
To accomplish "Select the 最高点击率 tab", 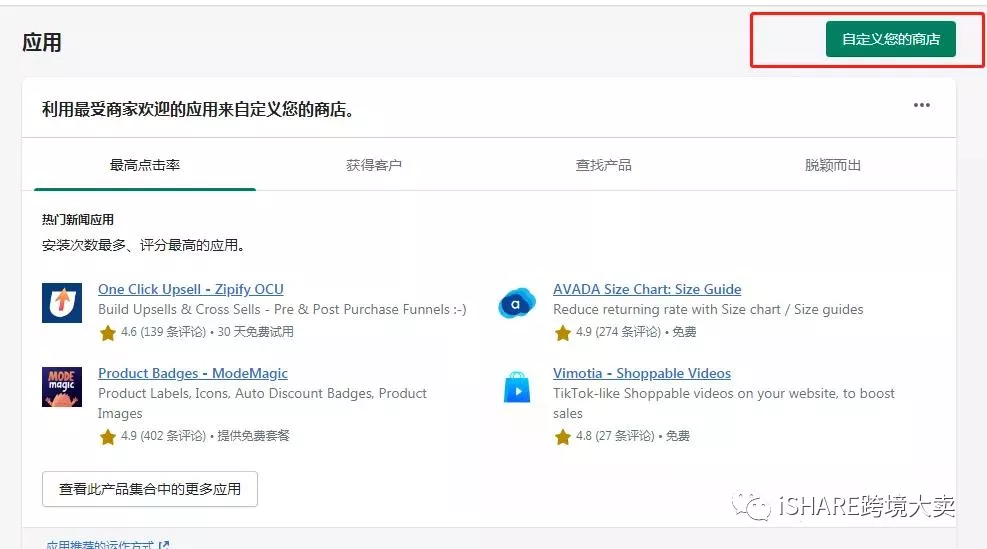I will (145, 165).
